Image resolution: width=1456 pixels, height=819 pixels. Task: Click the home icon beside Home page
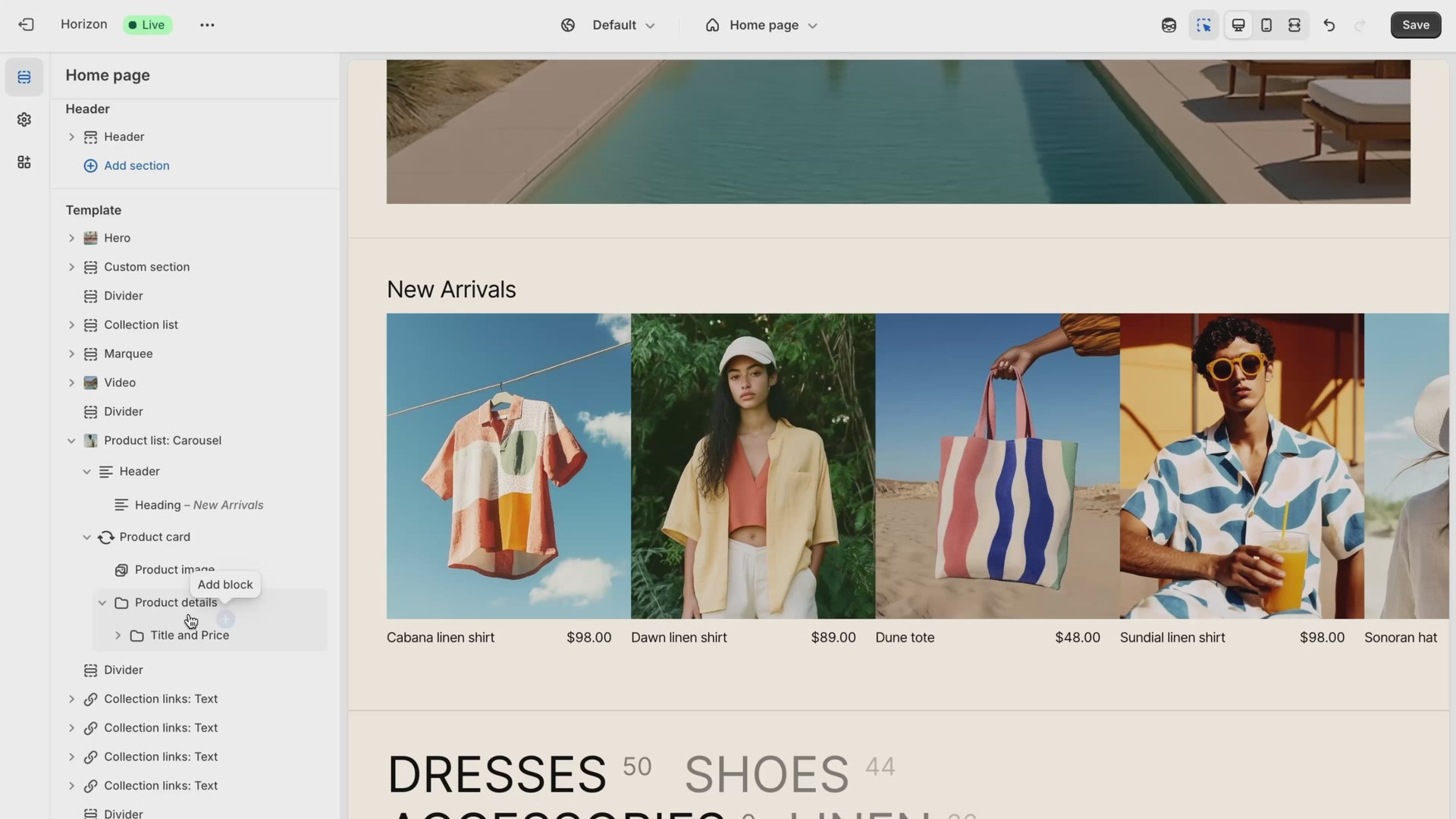712,25
